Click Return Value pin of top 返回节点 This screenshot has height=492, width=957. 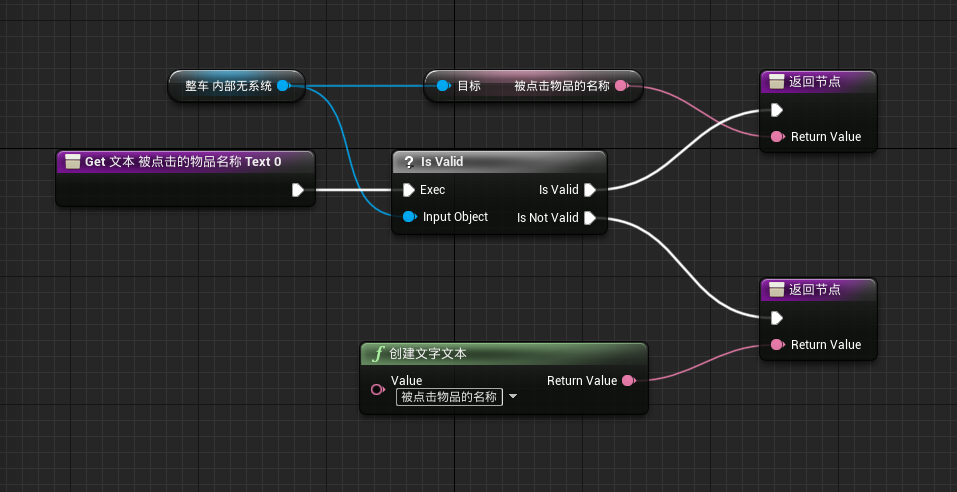(777, 137)
